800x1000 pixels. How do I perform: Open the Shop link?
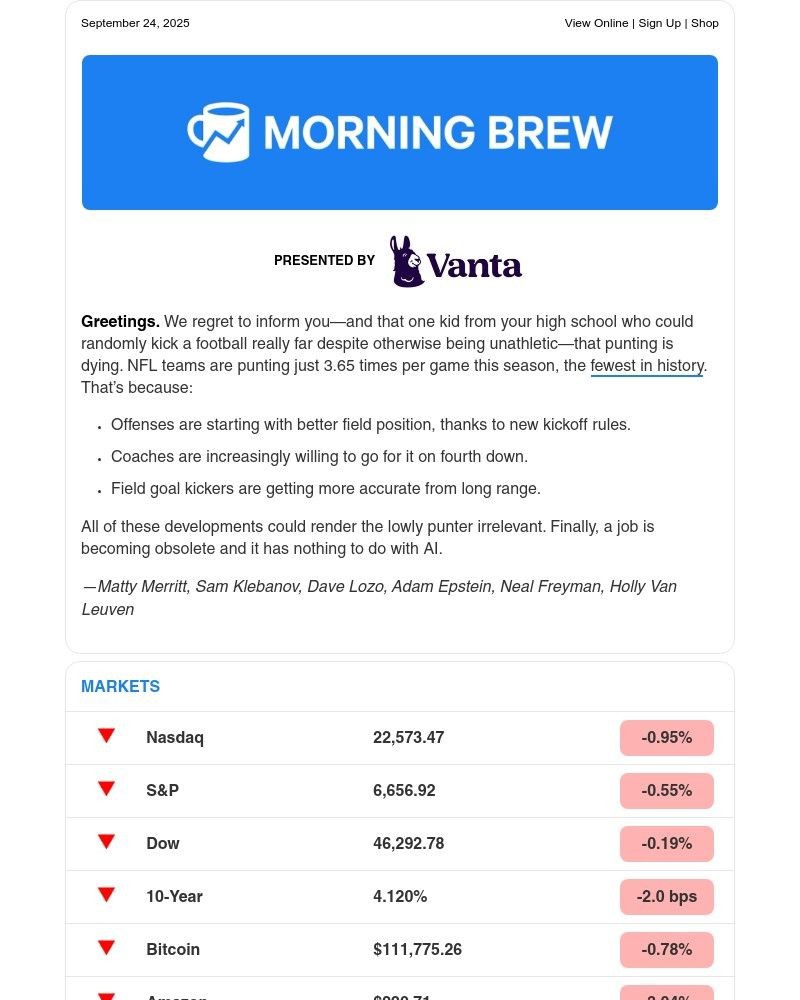(x=705, y=23)
